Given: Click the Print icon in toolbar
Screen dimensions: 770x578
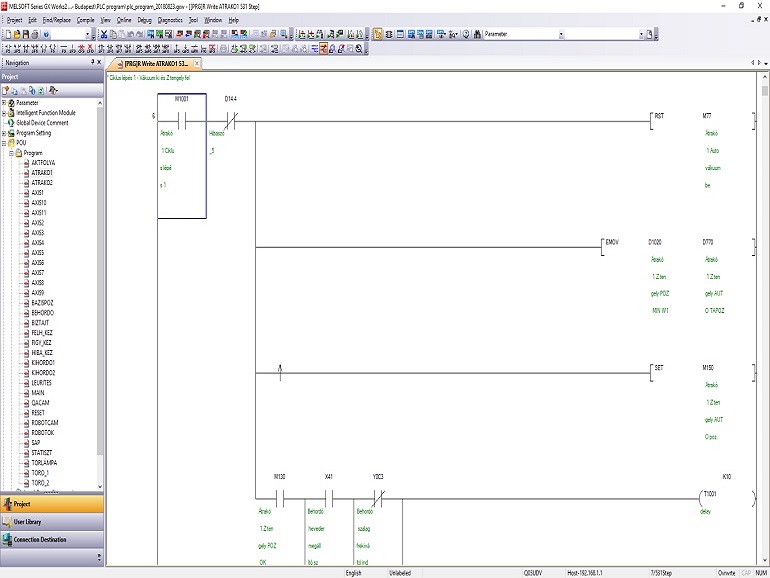Looking at the screenshot, I should coord(35,34).
